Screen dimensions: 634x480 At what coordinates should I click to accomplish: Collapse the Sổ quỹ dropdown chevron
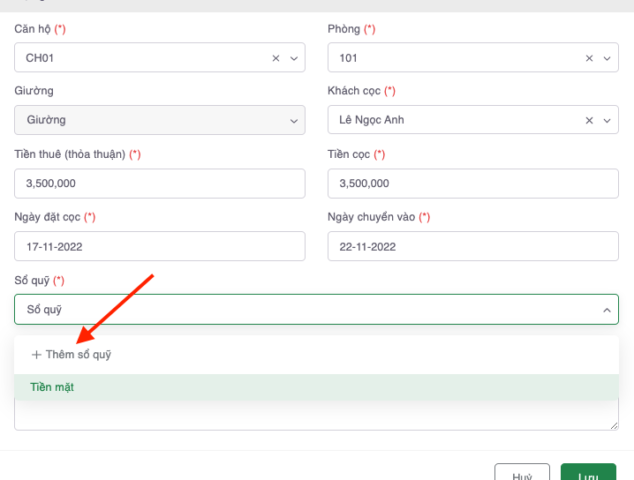click(607, 310)
